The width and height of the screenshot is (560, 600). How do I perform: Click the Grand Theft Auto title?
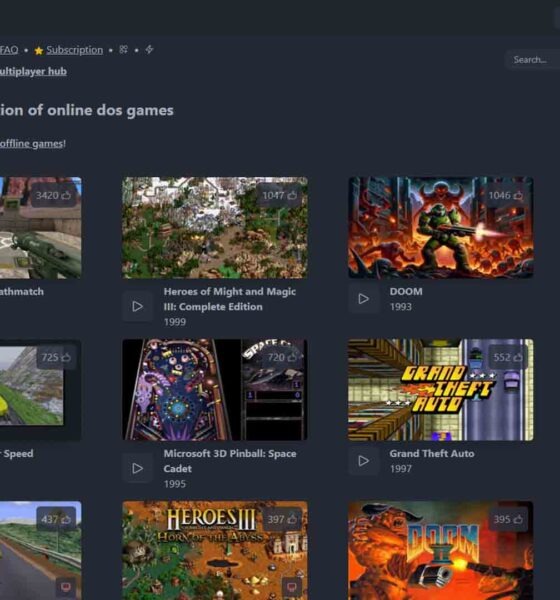point(432,453)
